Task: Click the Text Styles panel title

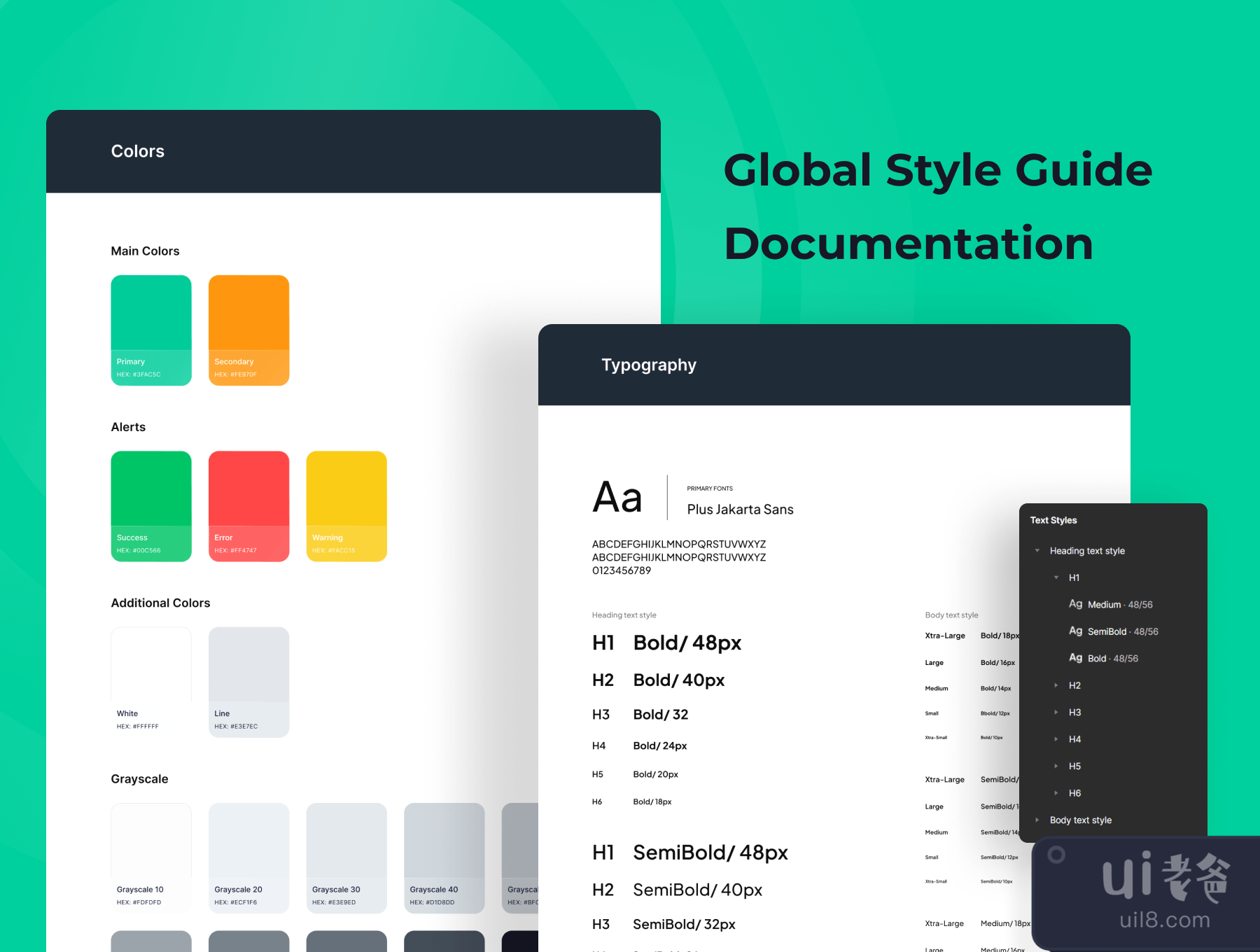Action: point(1053,520)
